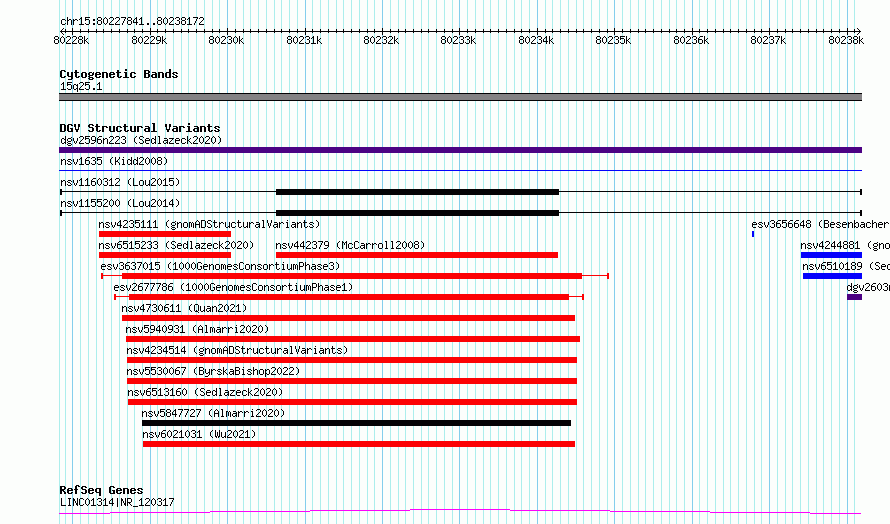890x524 pixels.
Task: Click the purple dgv2596n223 variant bar
Action: [x=460, y=150]
